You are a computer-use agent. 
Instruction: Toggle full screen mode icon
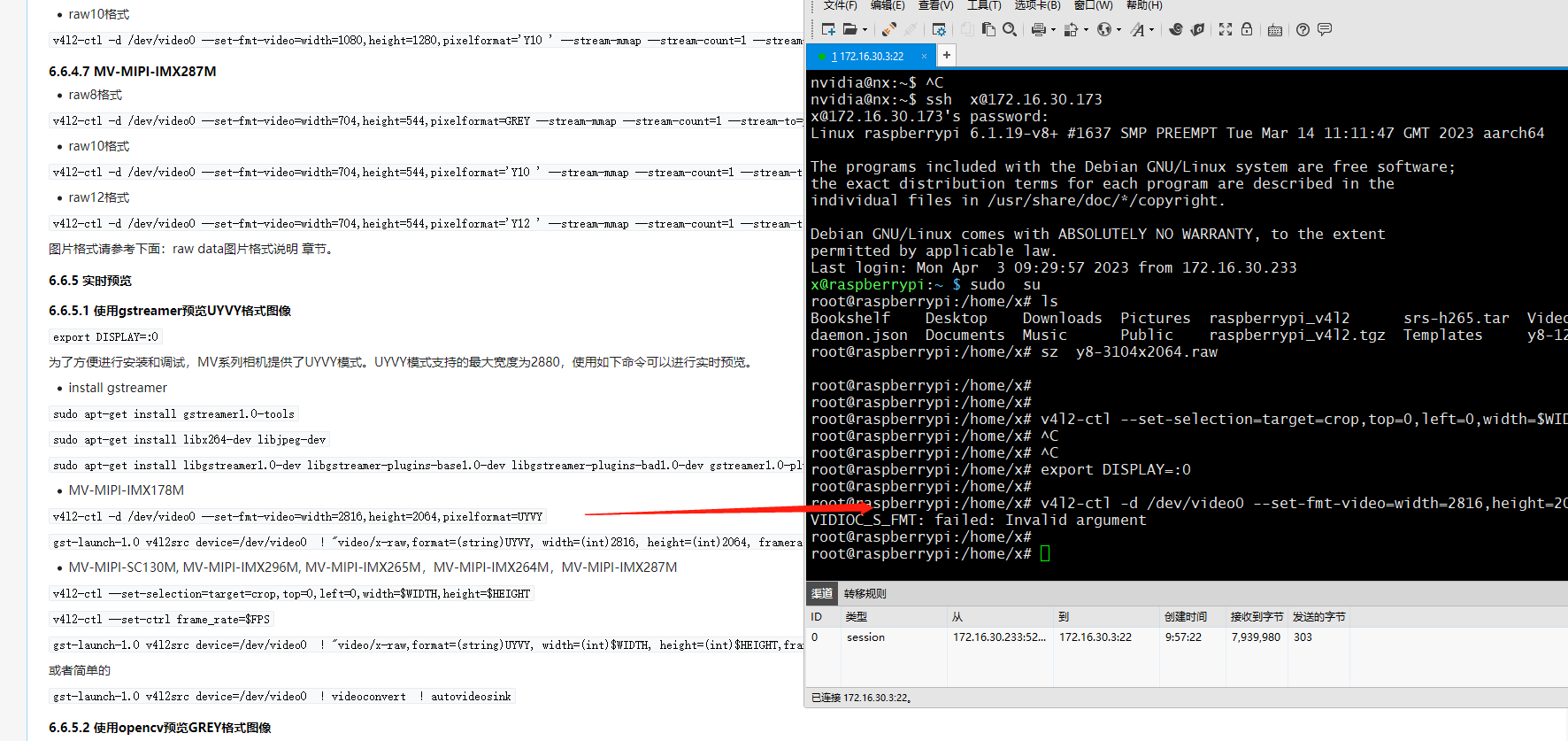point(1225,29)
